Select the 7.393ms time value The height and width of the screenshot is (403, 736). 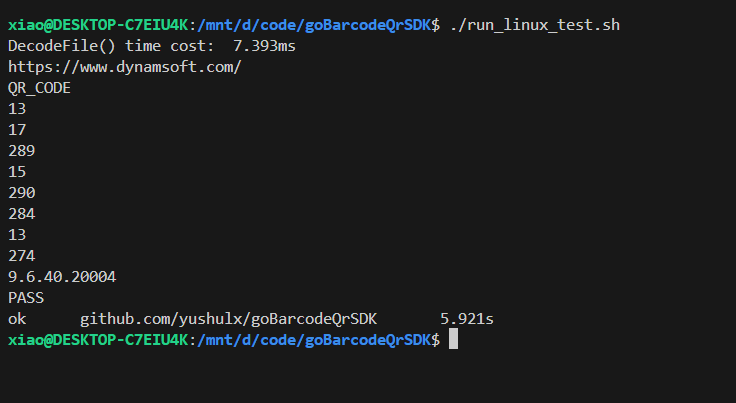(x=263, y=46)
